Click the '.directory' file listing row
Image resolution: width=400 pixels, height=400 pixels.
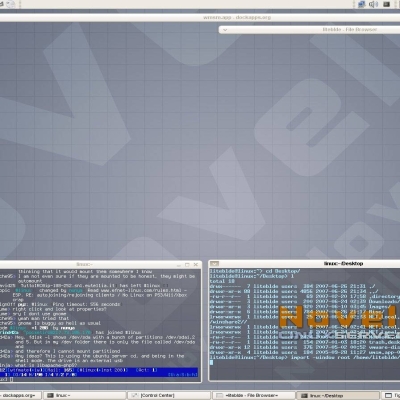304,296
